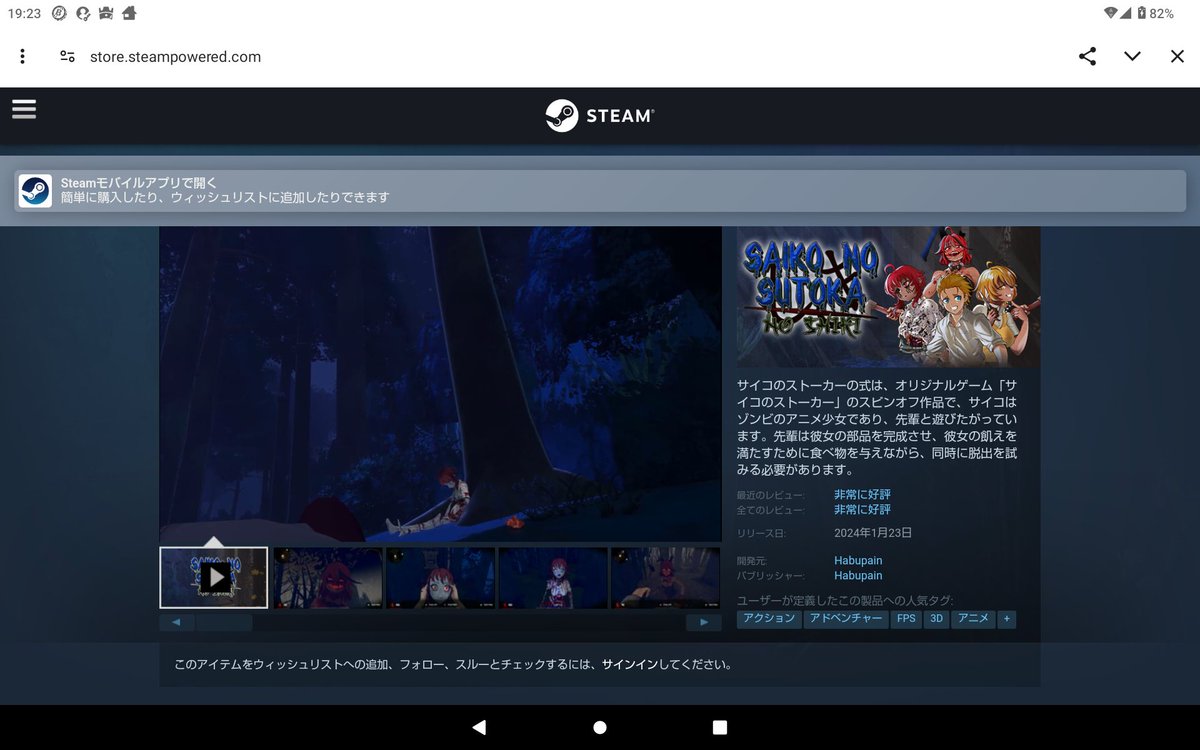
Task: Select the アドベンチャー tag
Action: [x=846, y=619]
